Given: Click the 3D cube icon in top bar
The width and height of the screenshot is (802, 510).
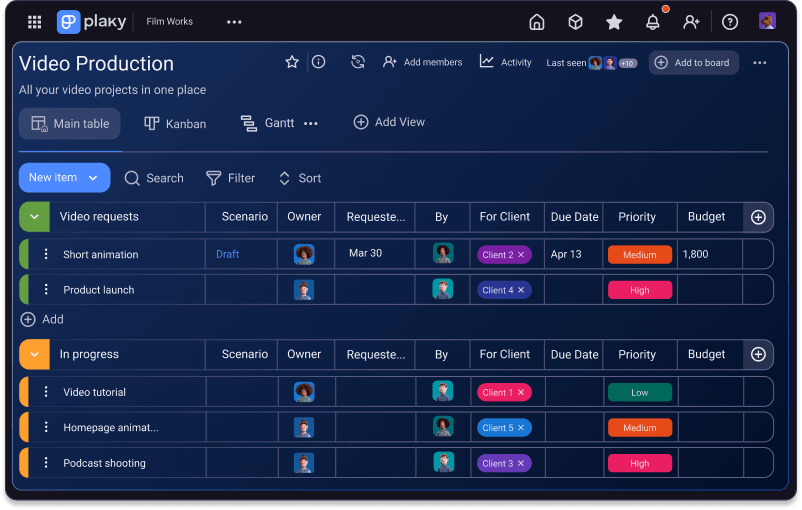Looking at the screenshot, I should coord(575,22).
